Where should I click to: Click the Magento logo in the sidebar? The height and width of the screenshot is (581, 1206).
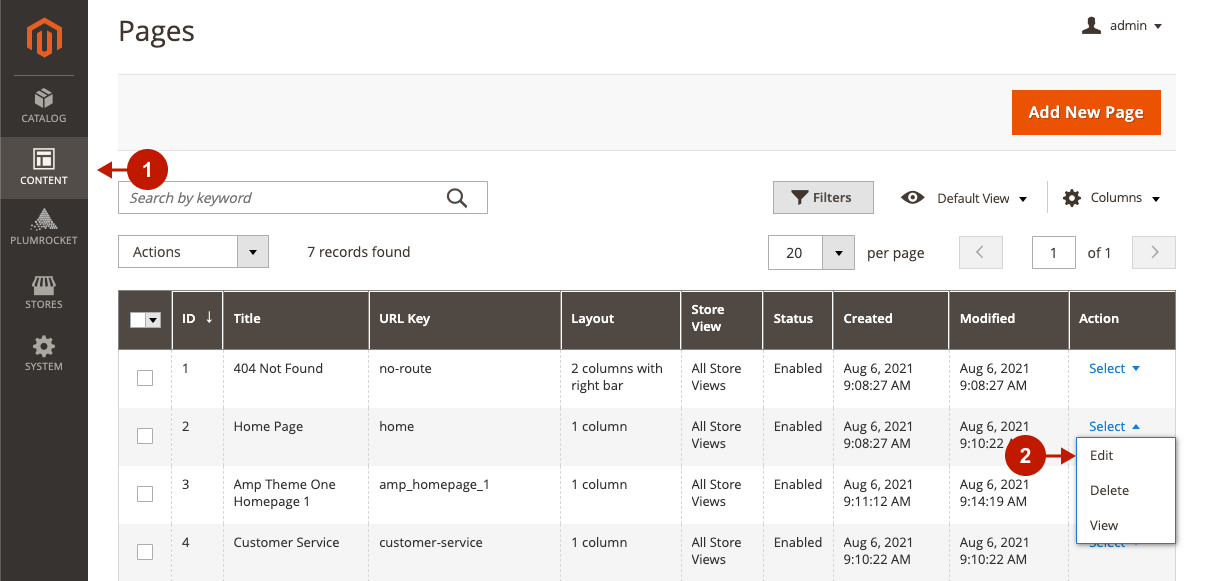tap(43, 38)
